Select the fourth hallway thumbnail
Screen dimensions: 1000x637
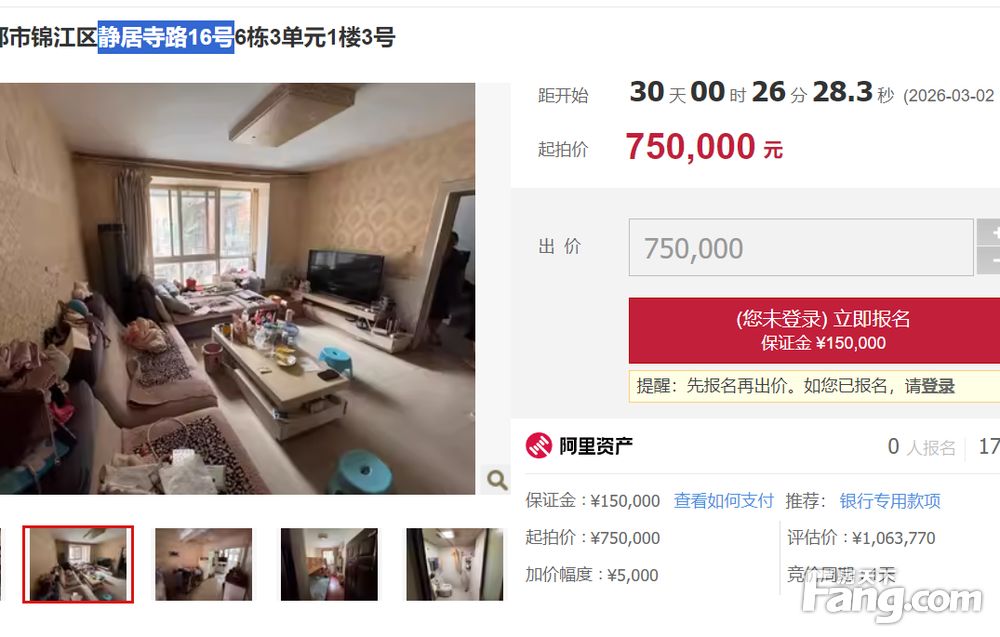pos(455,564)
